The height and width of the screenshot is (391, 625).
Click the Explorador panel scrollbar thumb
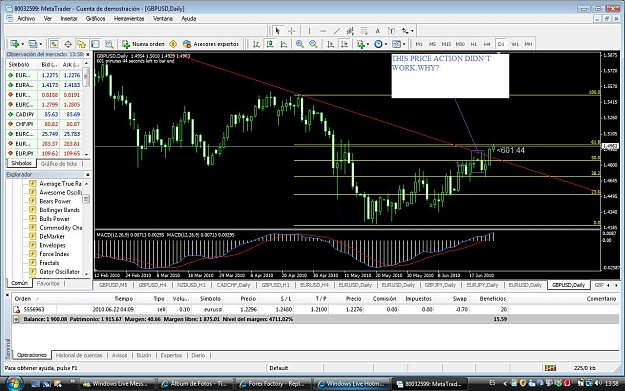[x=86, y=198]
